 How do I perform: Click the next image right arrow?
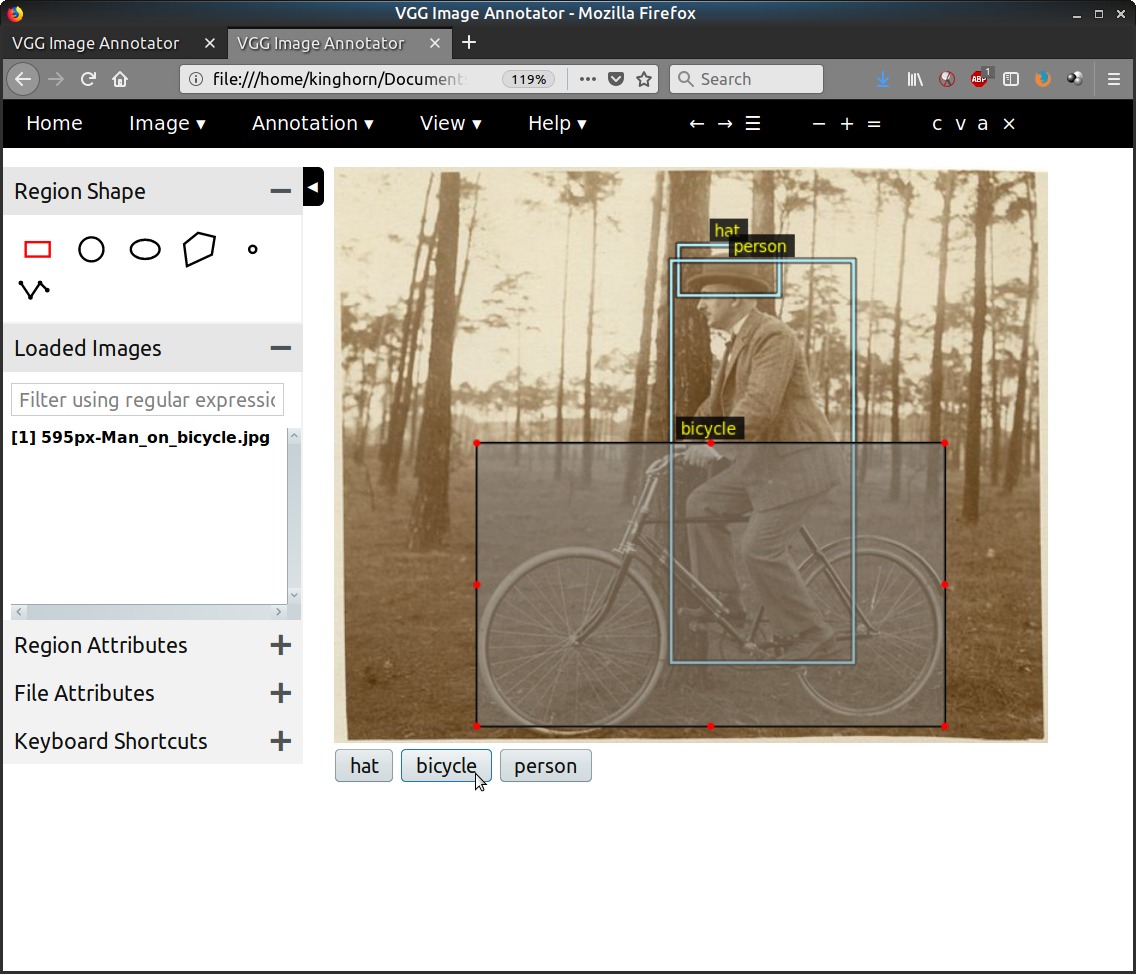pyautogui.click(x=725, y=123)
